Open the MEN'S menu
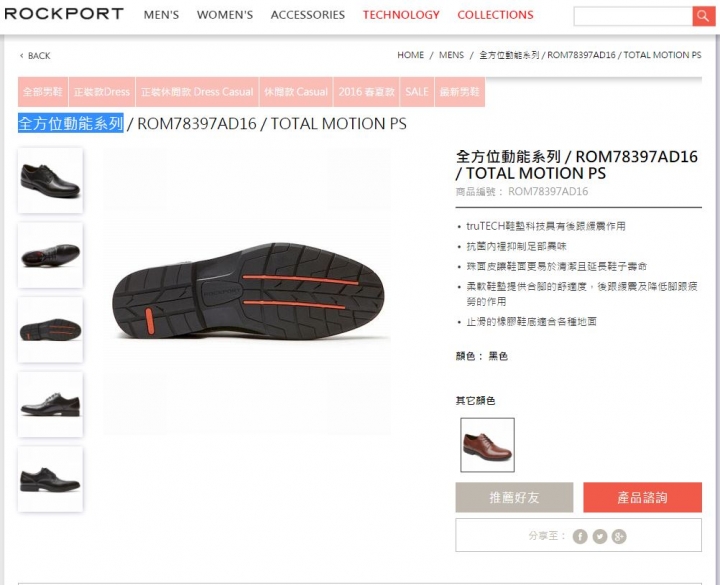 click(161, 15)
